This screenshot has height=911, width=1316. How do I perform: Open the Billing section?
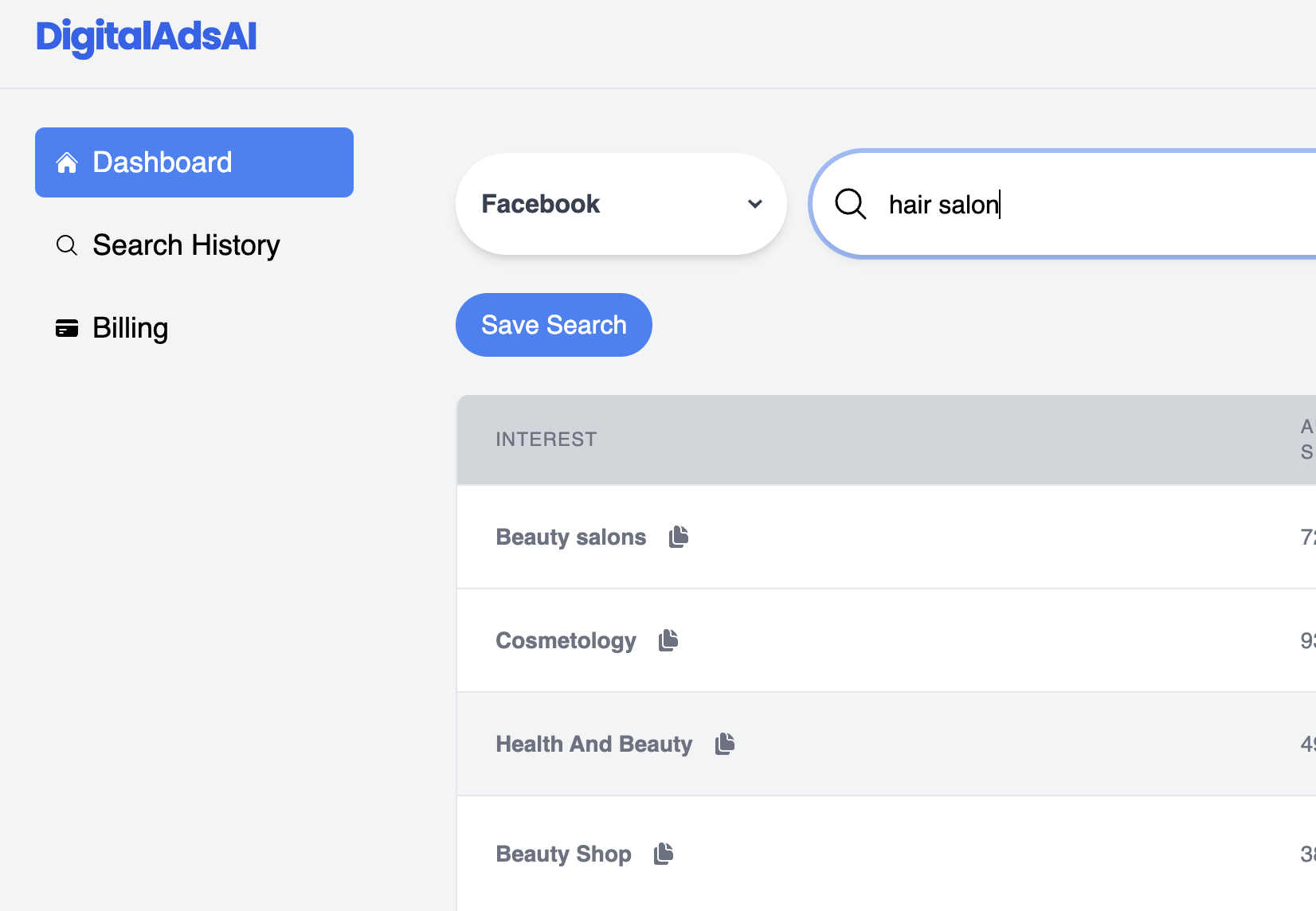coord(130,328)
